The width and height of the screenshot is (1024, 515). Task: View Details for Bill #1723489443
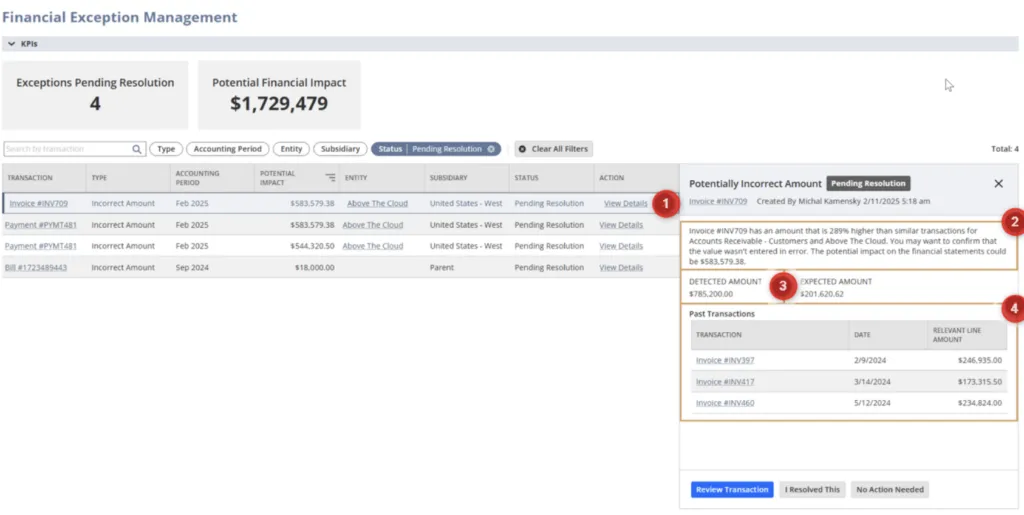point(621,268)
